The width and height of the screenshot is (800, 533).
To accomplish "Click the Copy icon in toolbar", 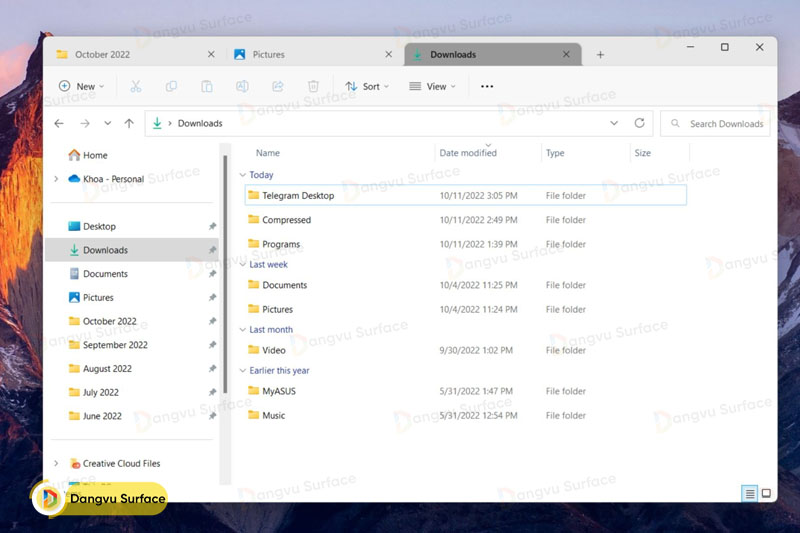I will click(x=171, y=86).
